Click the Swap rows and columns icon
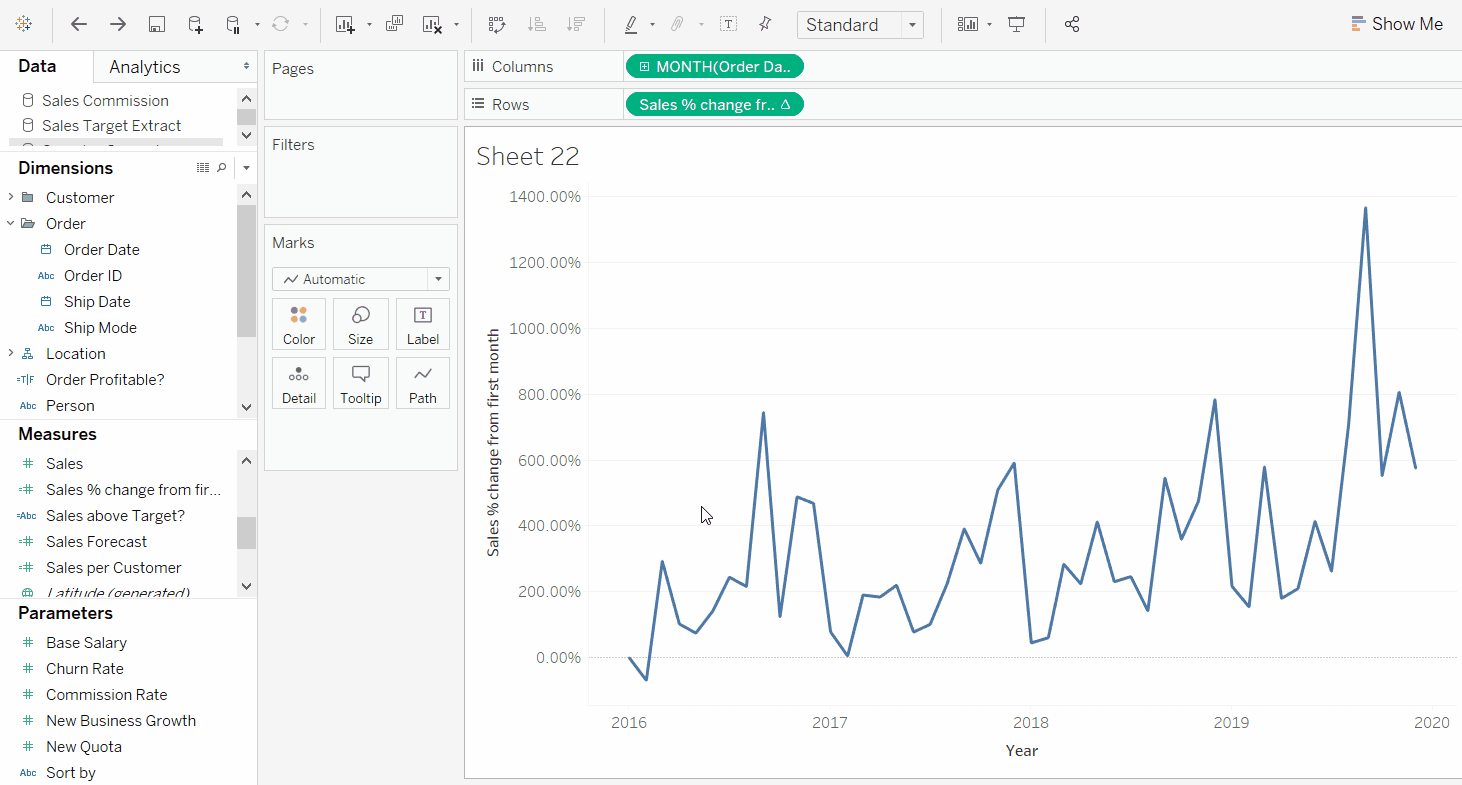The height and width of the screenshot is (785, 1462). 497,24
